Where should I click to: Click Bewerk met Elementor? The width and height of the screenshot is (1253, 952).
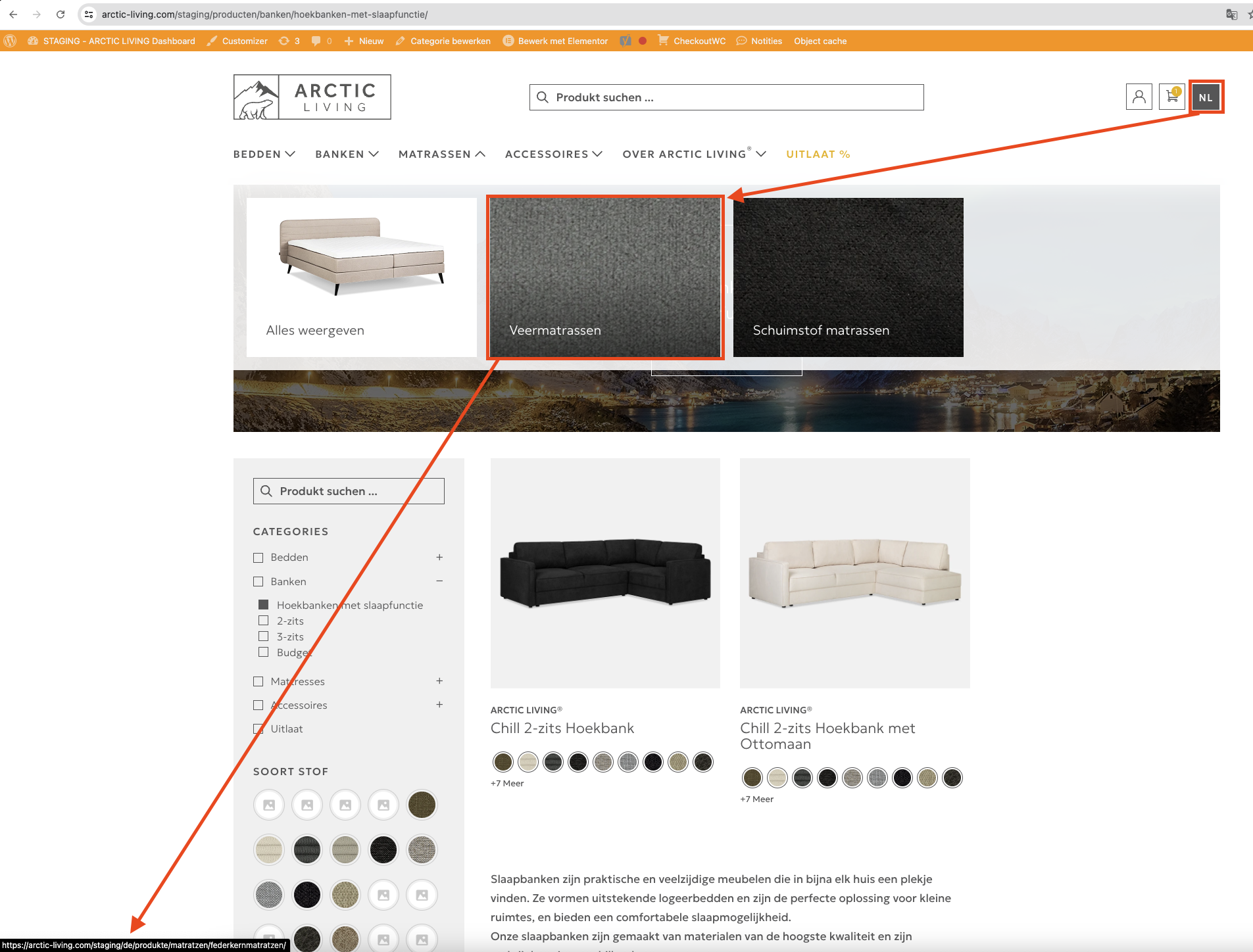[556, 41]
